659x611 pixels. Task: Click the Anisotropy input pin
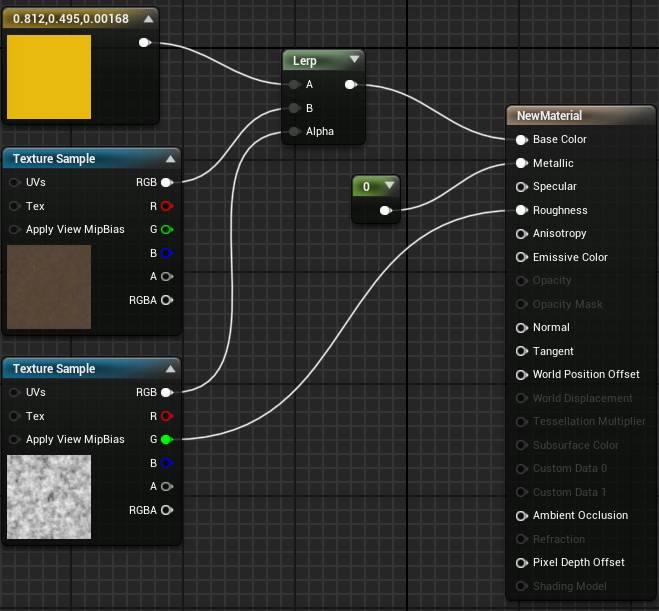[522, 234]
